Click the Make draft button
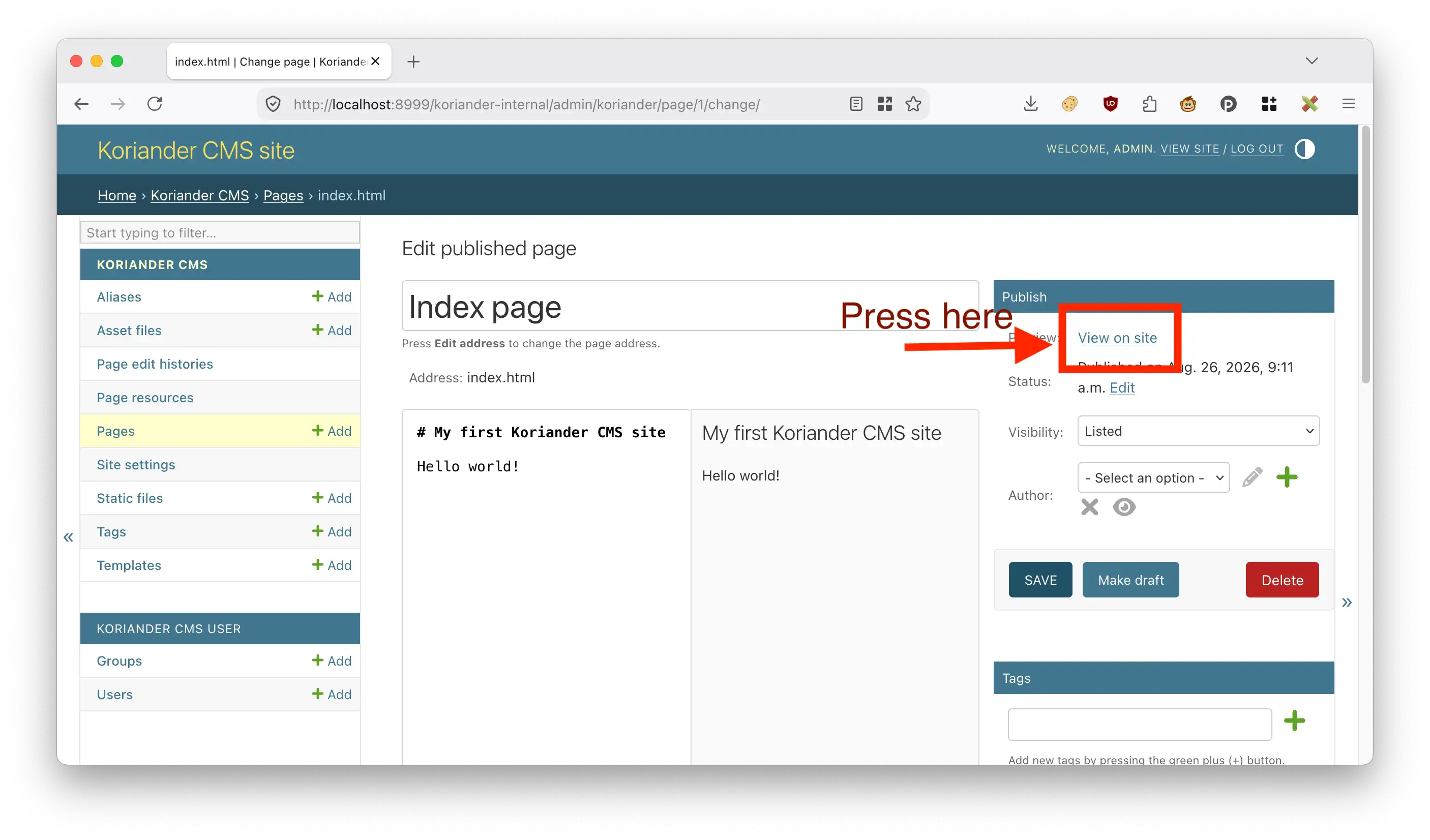 [1130, 580]
